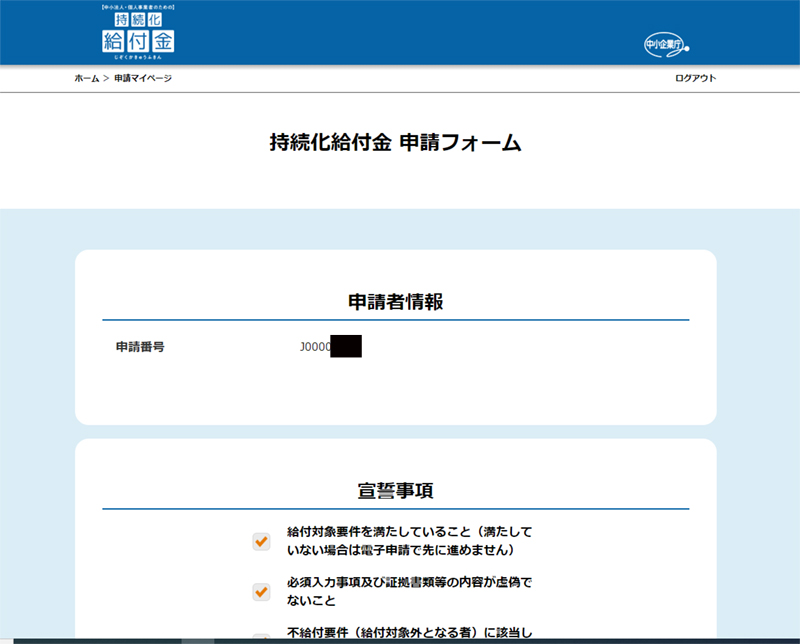Screen dimensions: 800x644
Task: Click the 申請者情報 section heading
Action: coord(396,302)
